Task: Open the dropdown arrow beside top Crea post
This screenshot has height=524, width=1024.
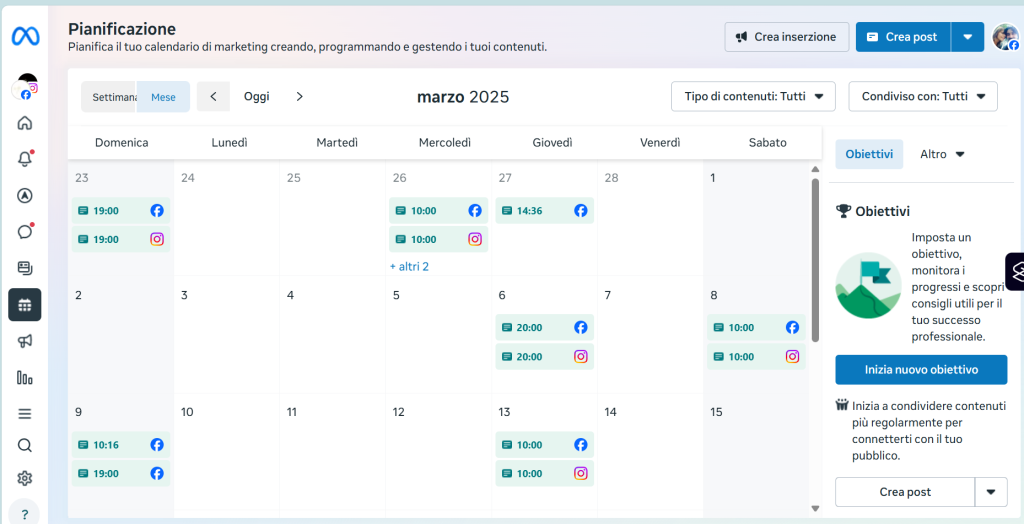Action: [968, 37]
